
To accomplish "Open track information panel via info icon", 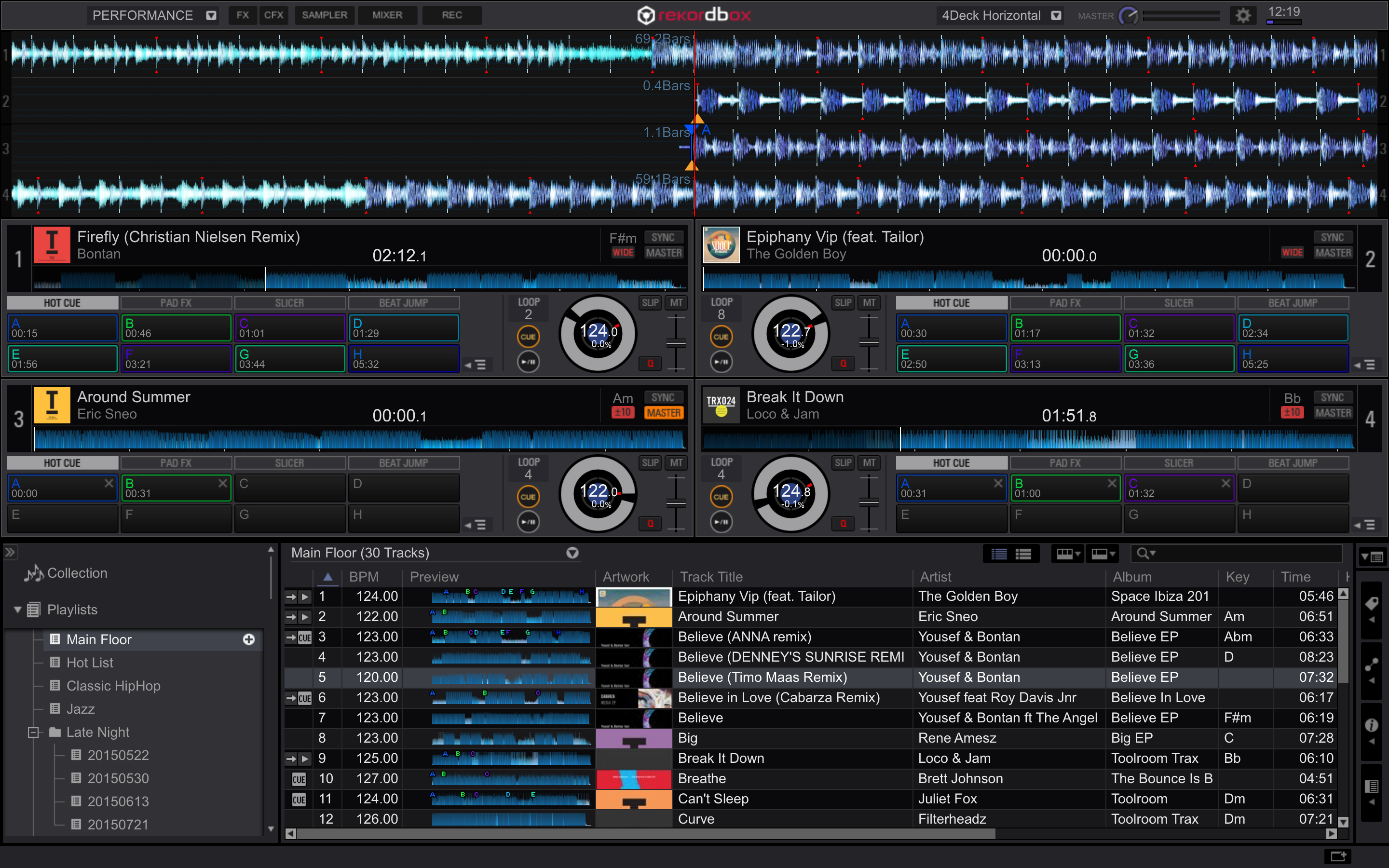I will (x=1372, y=724).
